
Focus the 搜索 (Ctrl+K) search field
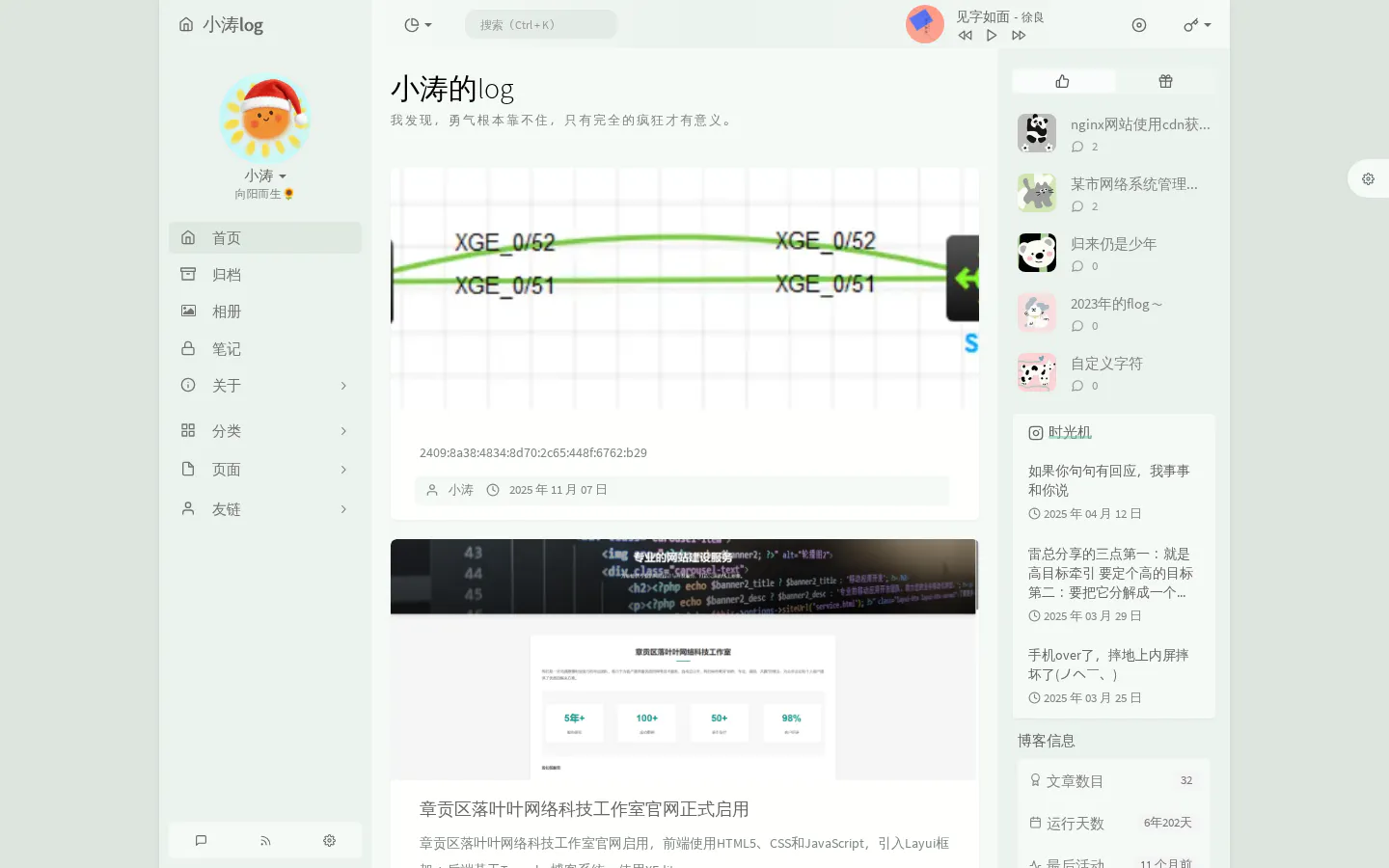tap(541, 24)
